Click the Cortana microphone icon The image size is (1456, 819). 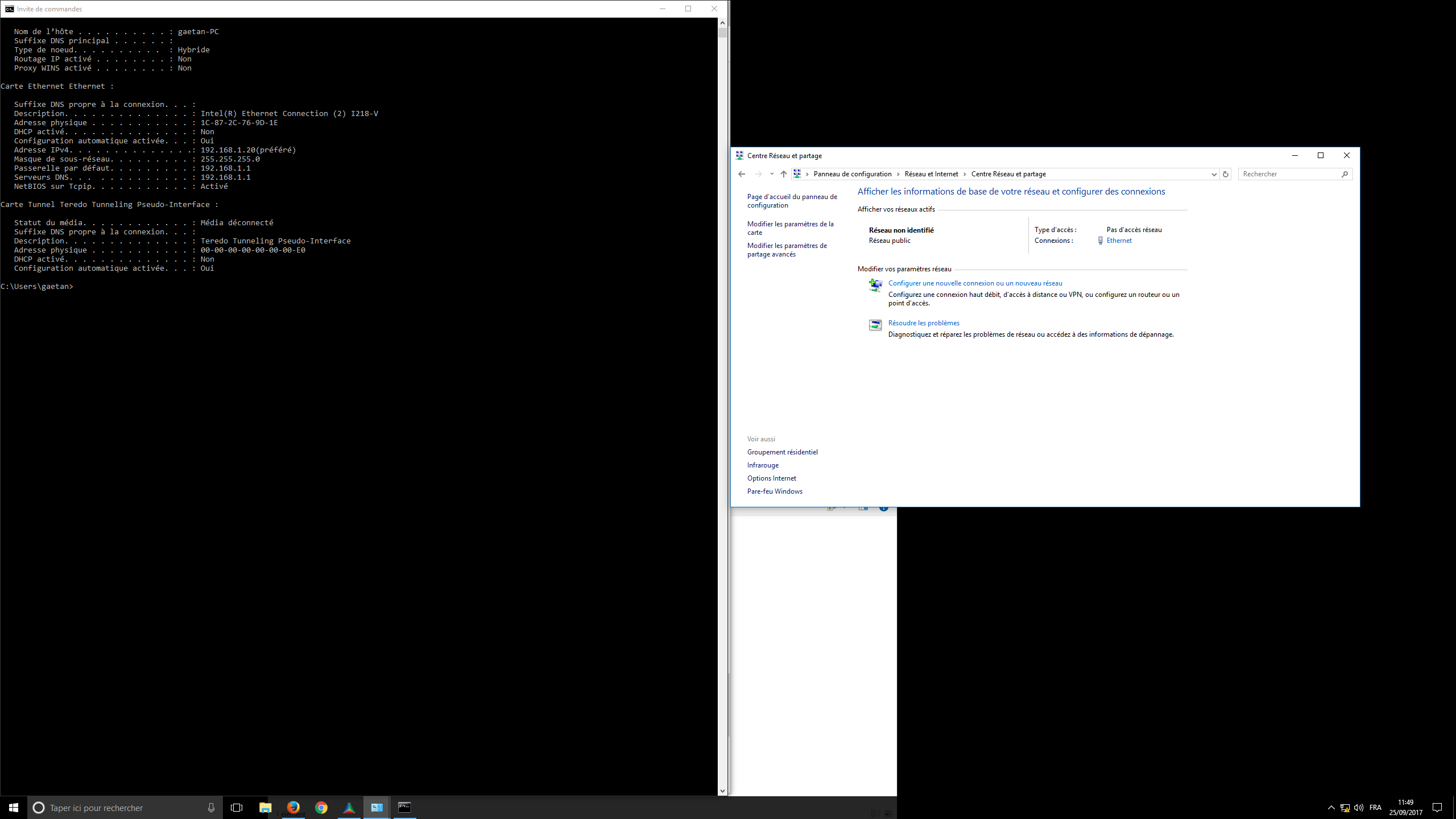tap(211, 808)
